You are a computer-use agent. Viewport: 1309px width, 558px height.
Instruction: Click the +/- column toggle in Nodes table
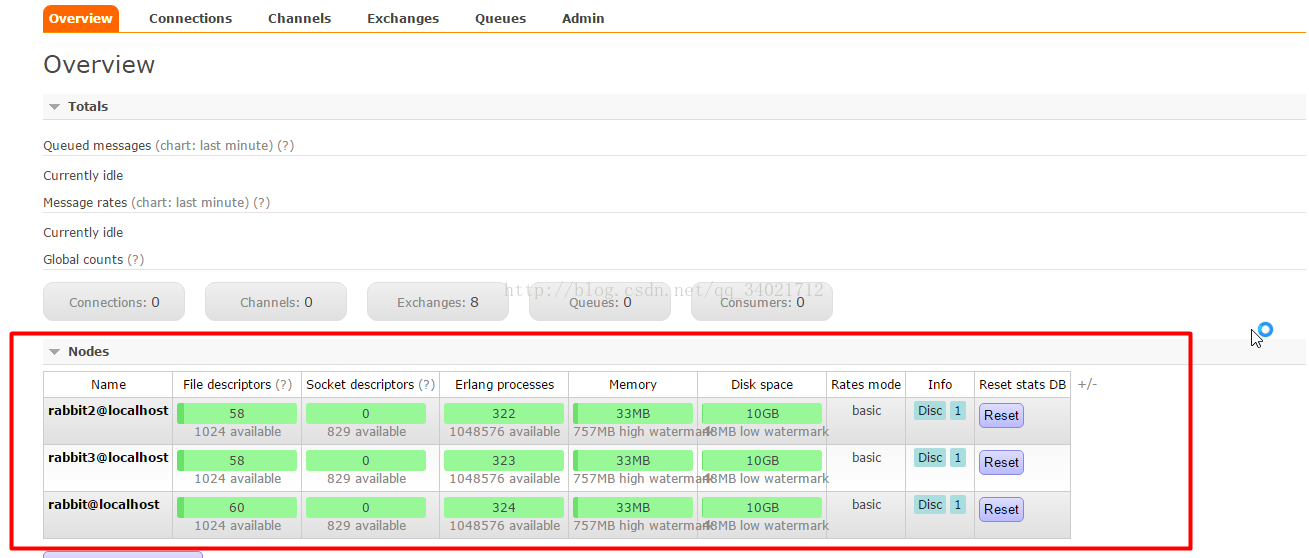1087,384
